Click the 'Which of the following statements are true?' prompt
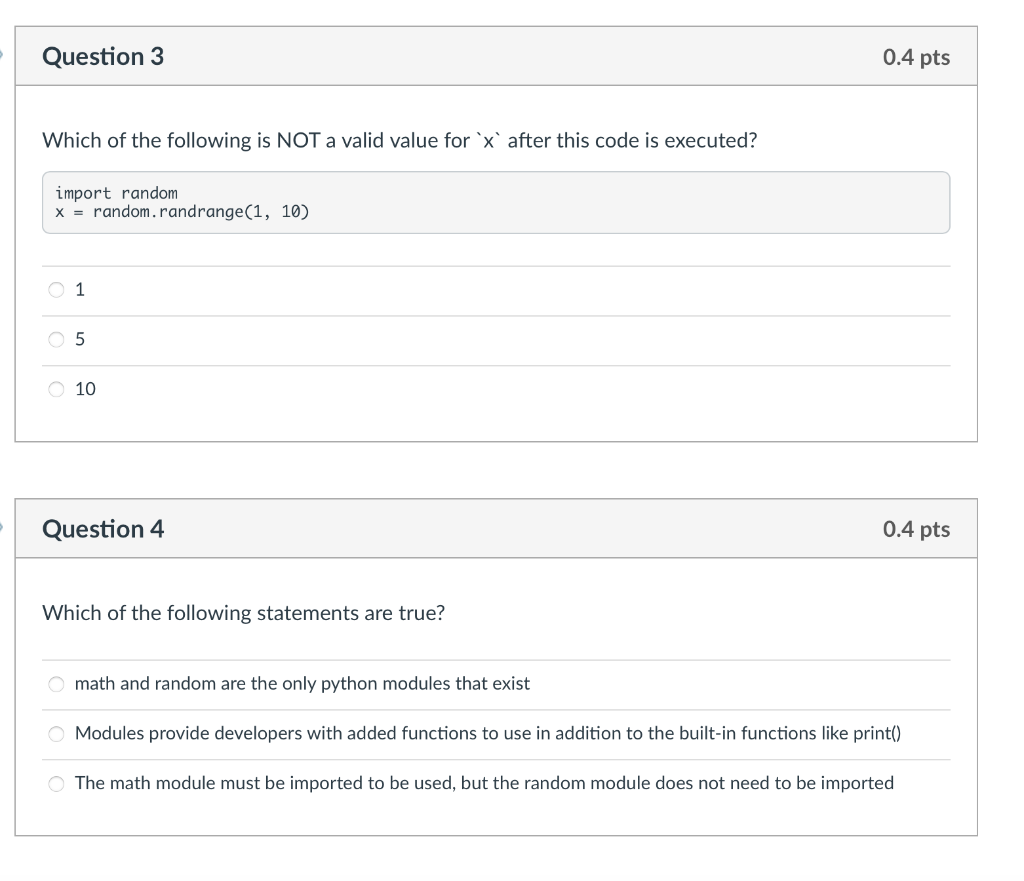1024x881 pixels. click(243, 613)
